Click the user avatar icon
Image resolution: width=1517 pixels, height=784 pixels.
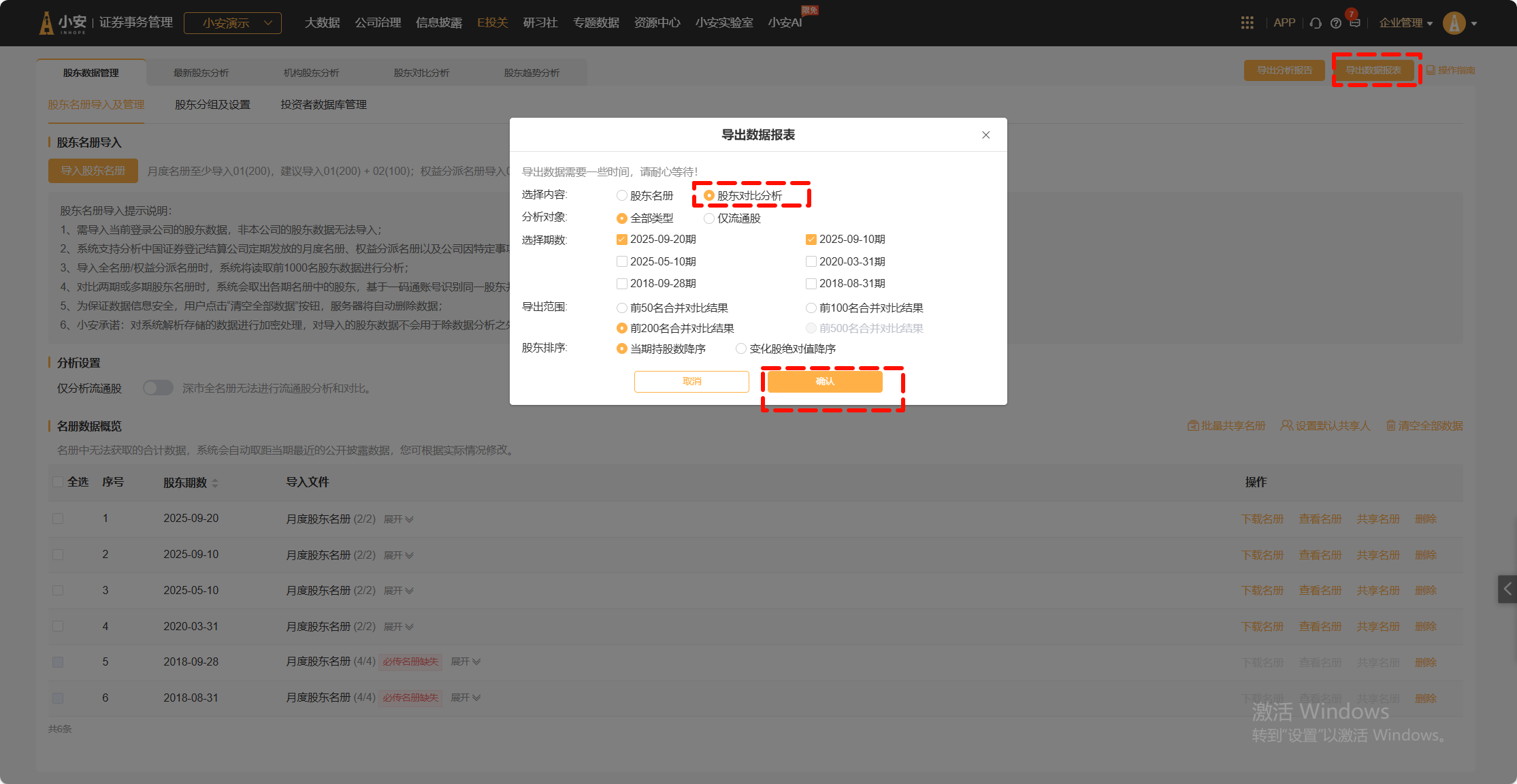click(1454, 23)
